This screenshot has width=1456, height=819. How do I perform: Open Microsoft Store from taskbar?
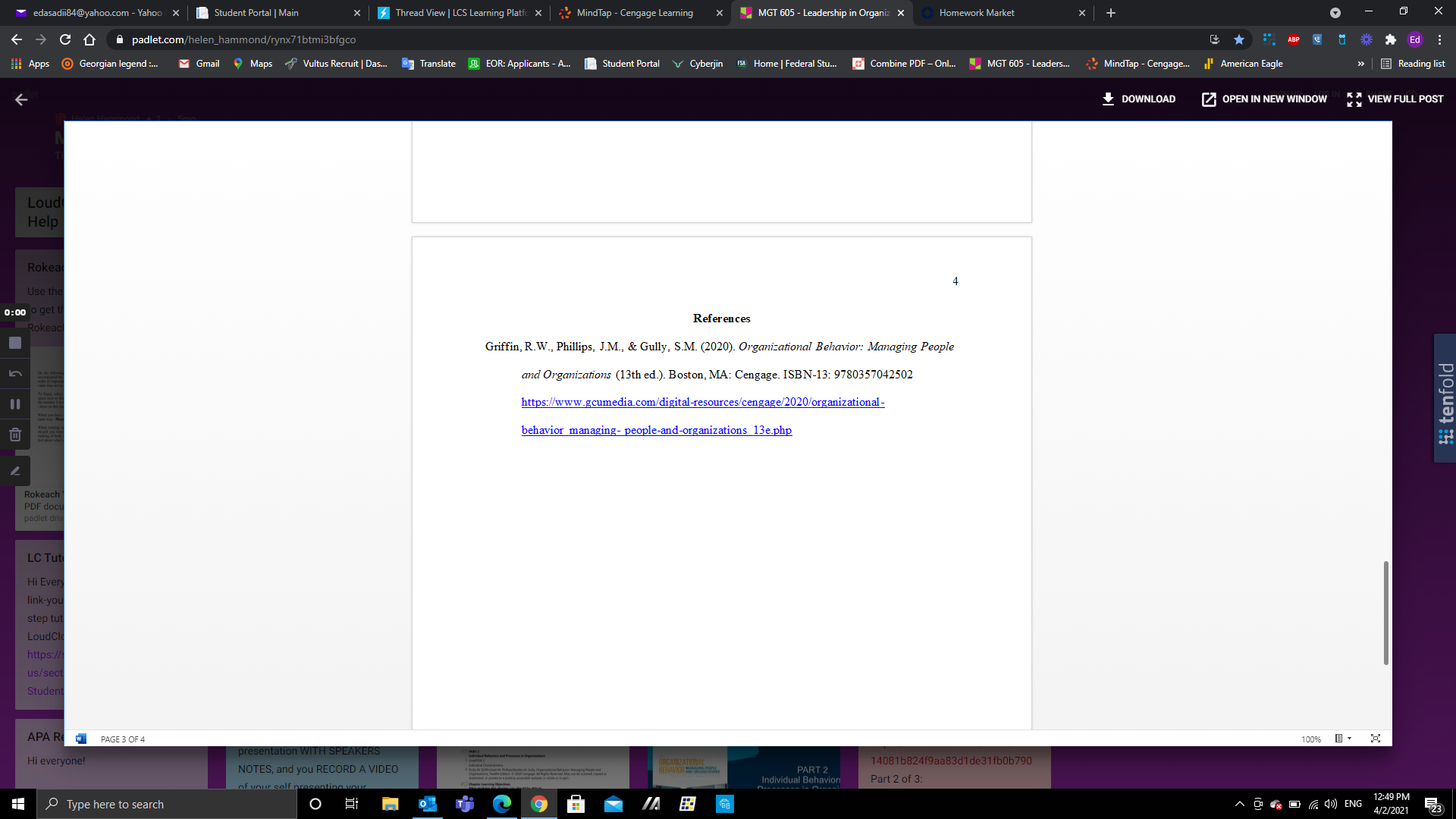(x=576, y=804)
